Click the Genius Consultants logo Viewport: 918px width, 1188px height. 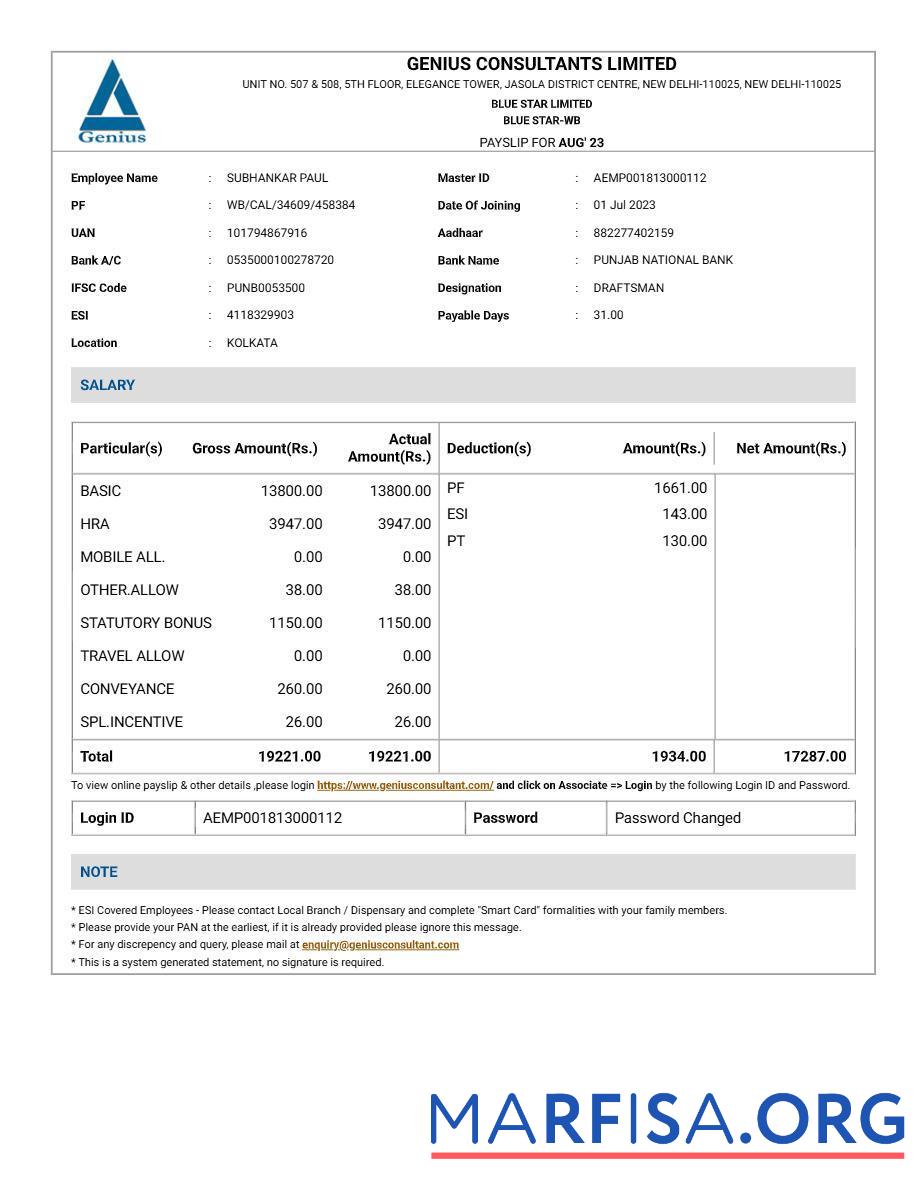(x=113, y=100)
